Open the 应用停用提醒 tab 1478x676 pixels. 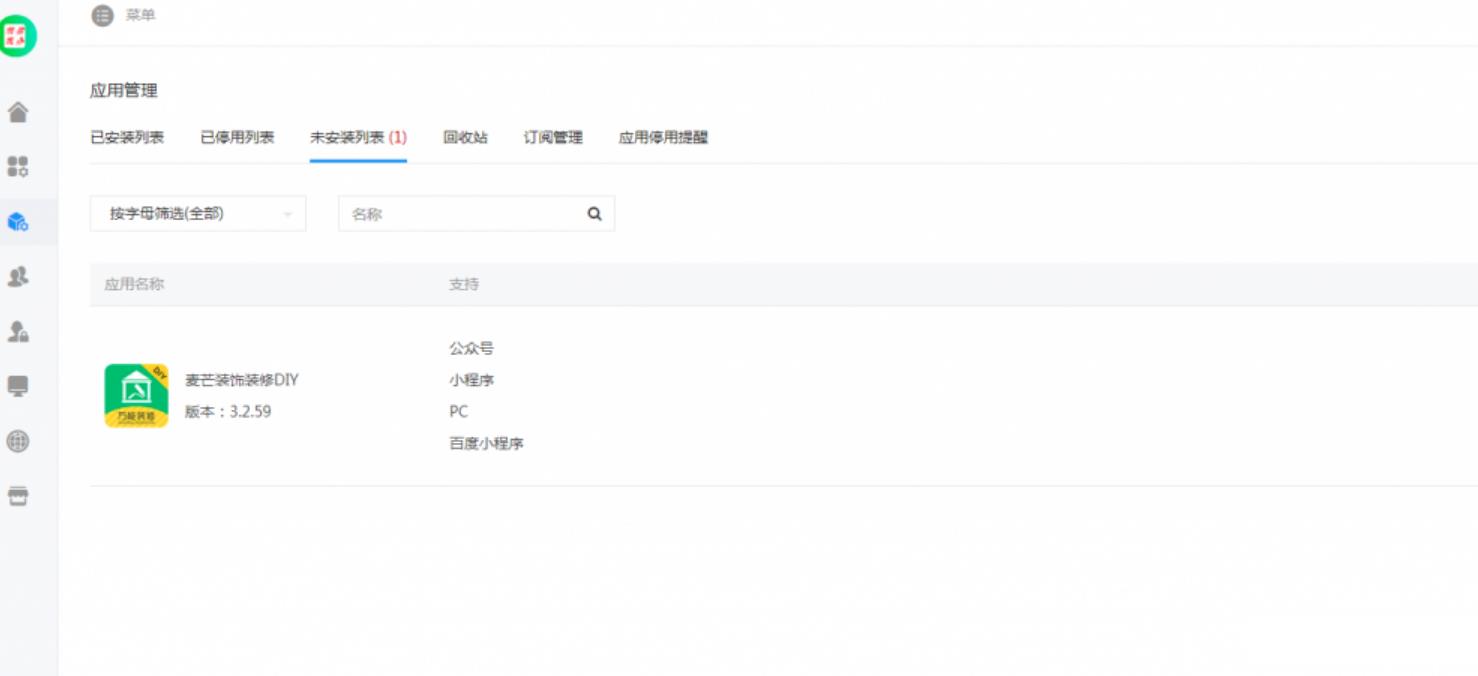[x=663, y=138]
